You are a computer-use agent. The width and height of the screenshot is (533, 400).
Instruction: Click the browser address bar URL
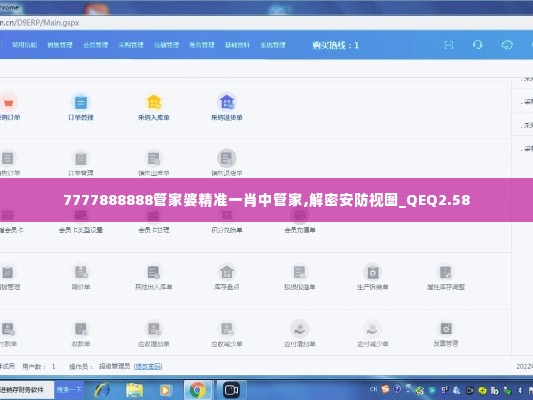pyautogui.click(x=40, y=23)
